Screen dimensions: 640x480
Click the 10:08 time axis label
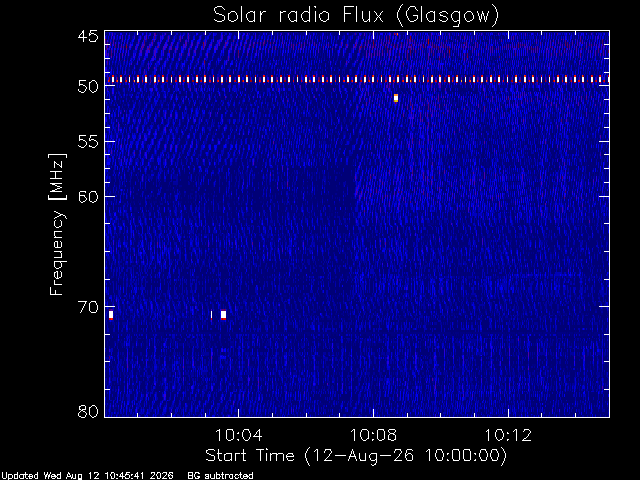373,435
